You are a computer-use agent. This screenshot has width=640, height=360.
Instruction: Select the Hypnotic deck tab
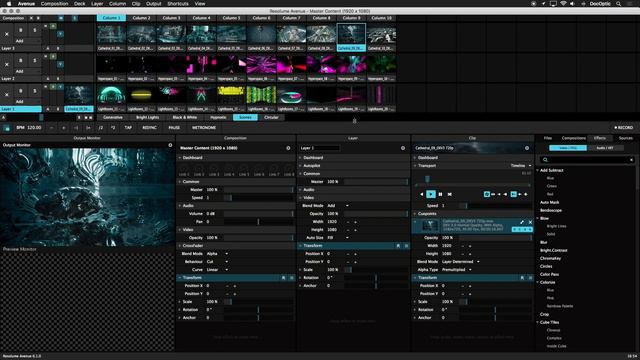(x=218, y=118)
